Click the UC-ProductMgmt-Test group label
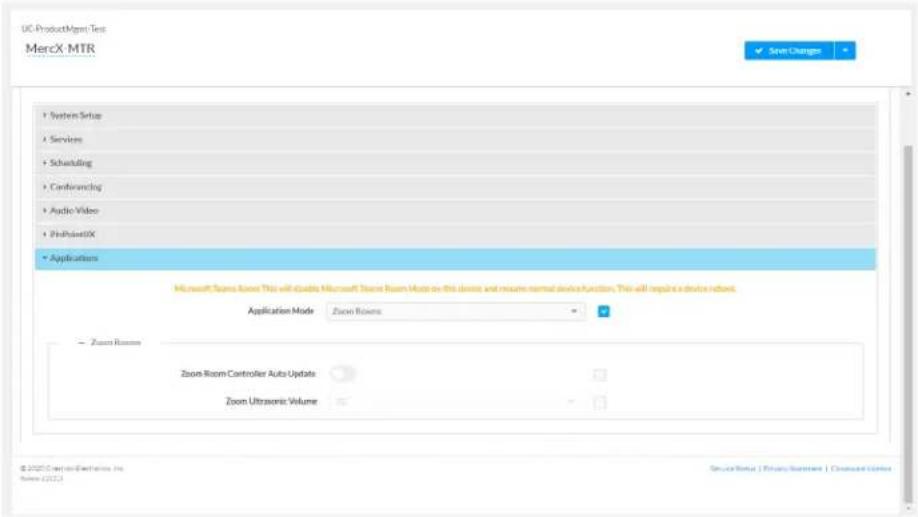This screenshot has height=517, width=918. (64, 29)
